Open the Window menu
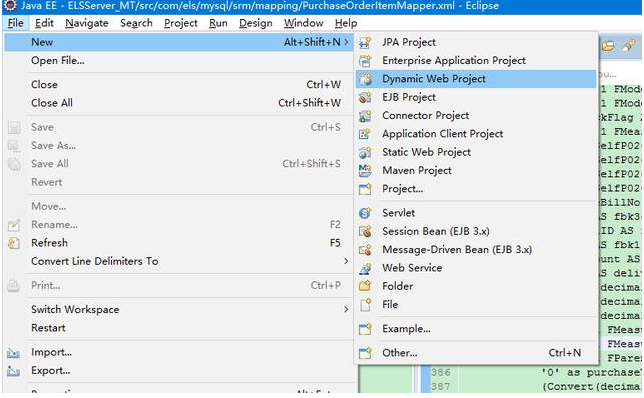 304,23
